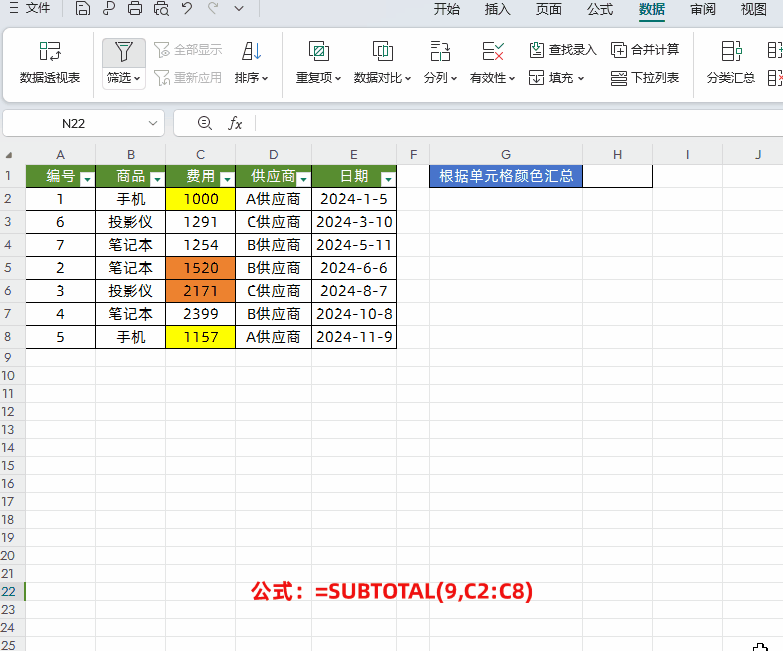This screenshot has width=783, height=651.
Task: Select cell containing 2399
Action: (200, 314)
